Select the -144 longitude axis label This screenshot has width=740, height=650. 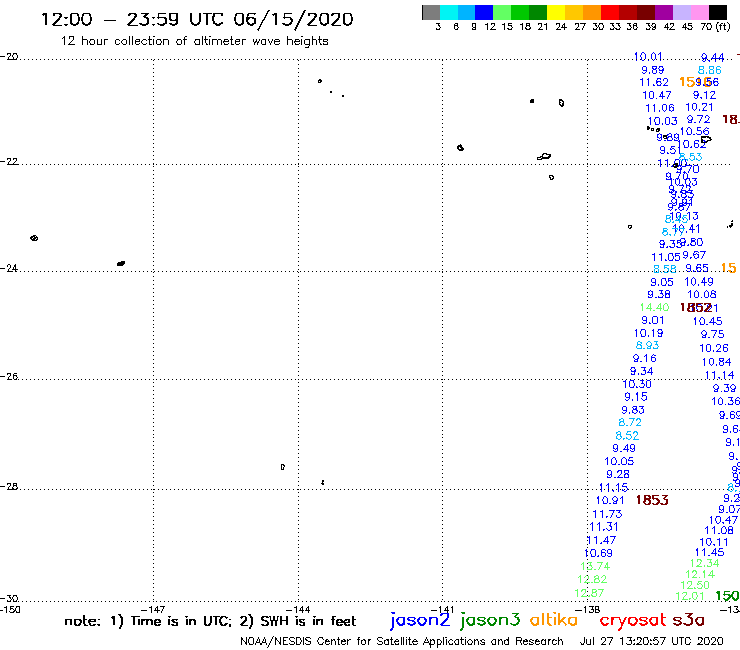pos(298,610)
